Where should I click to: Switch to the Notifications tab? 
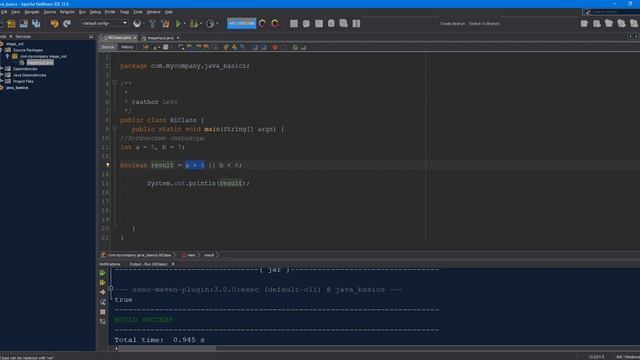[110, 264]
